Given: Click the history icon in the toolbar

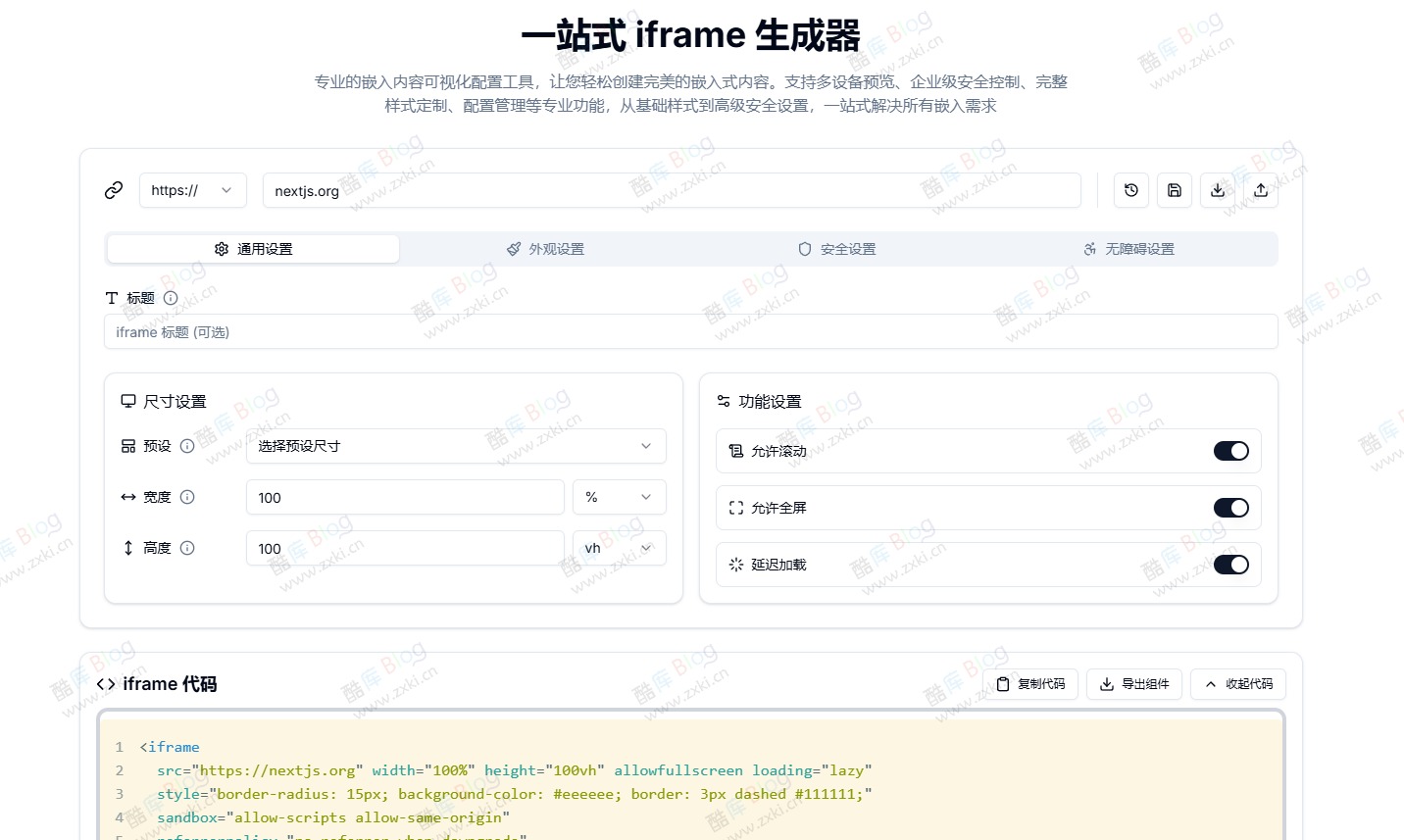Looking at the screenshot, I should [1130, 190].
